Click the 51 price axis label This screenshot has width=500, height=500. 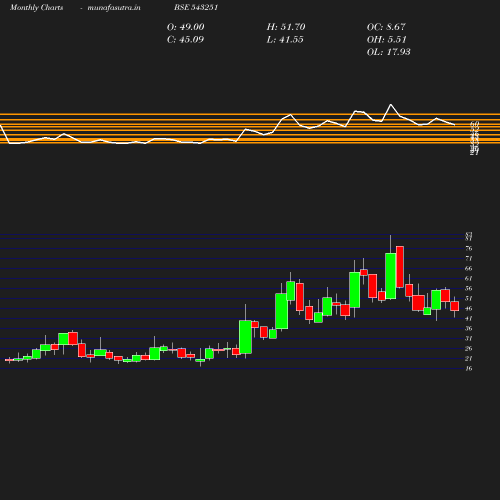pyautogui.click(x=469, y=298)
